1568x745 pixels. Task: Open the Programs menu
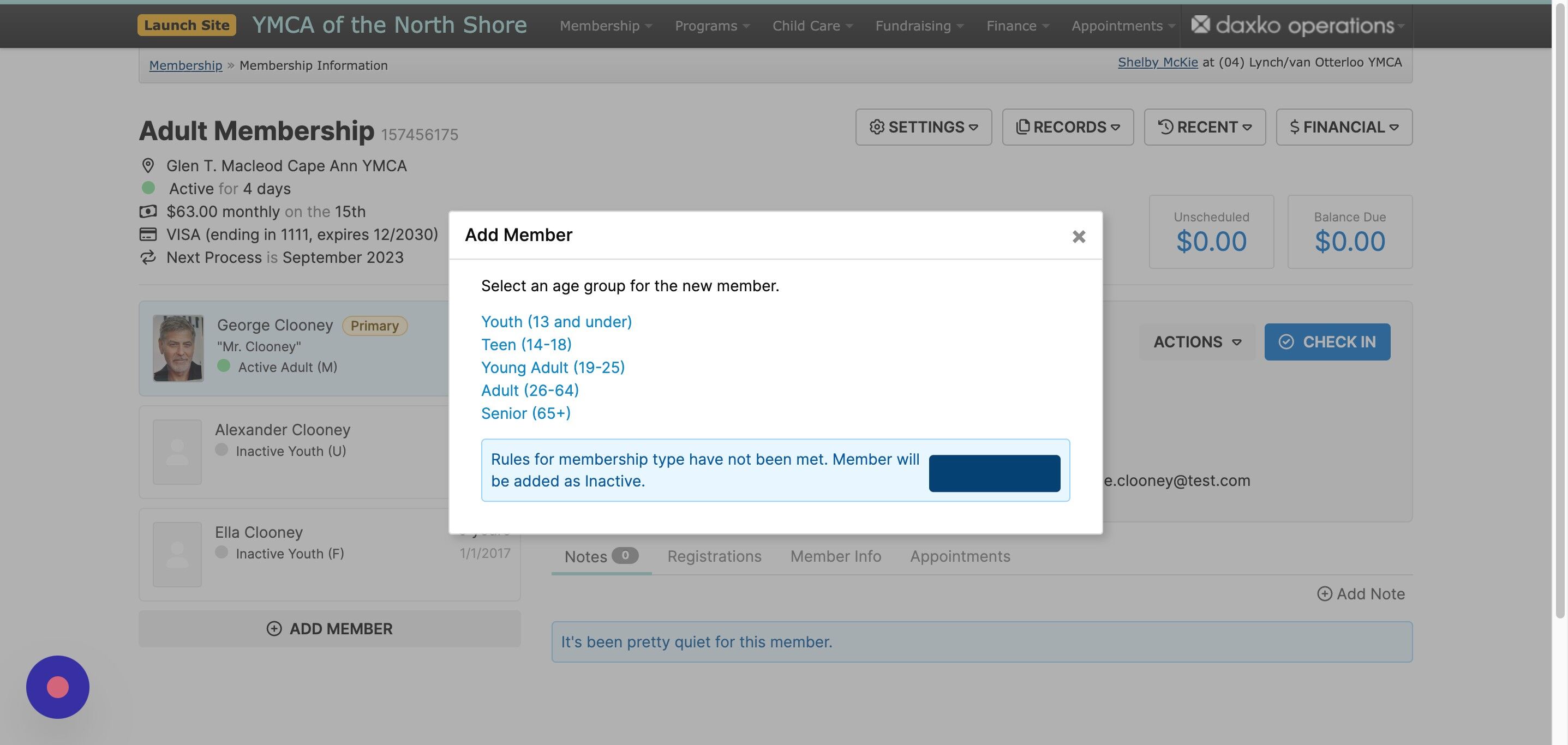point(712,26)
